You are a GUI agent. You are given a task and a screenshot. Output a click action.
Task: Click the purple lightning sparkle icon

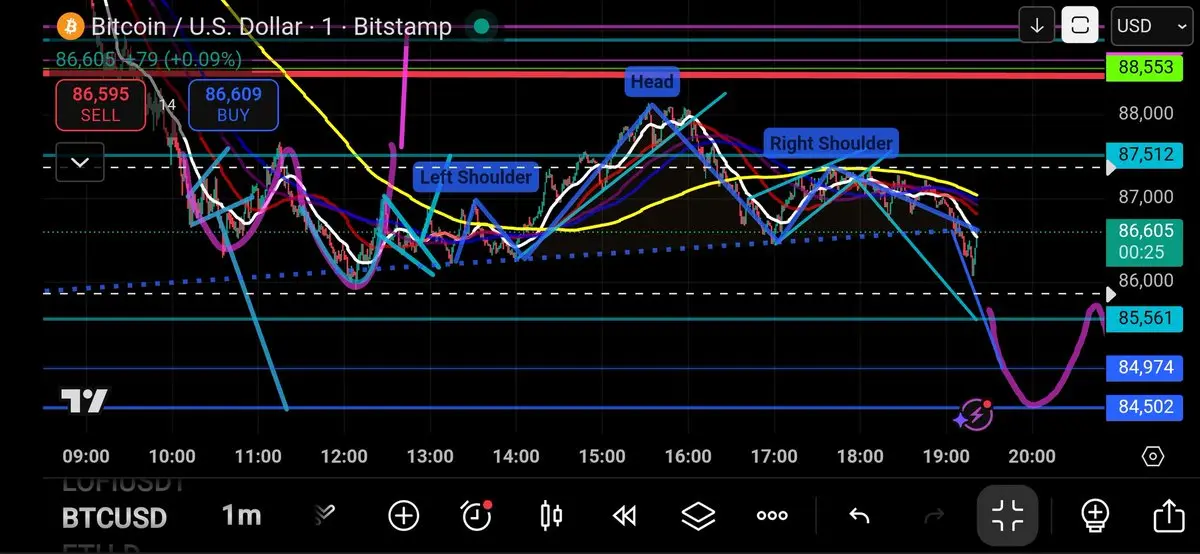pos(974,415)
